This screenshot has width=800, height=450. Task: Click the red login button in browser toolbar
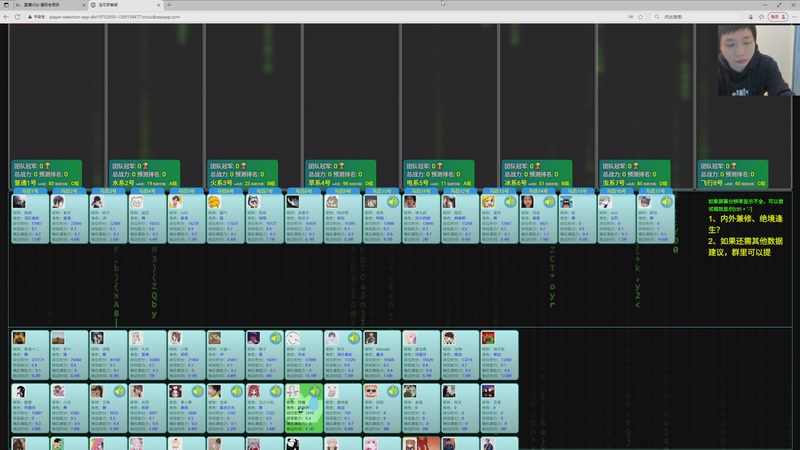(777, 17)
